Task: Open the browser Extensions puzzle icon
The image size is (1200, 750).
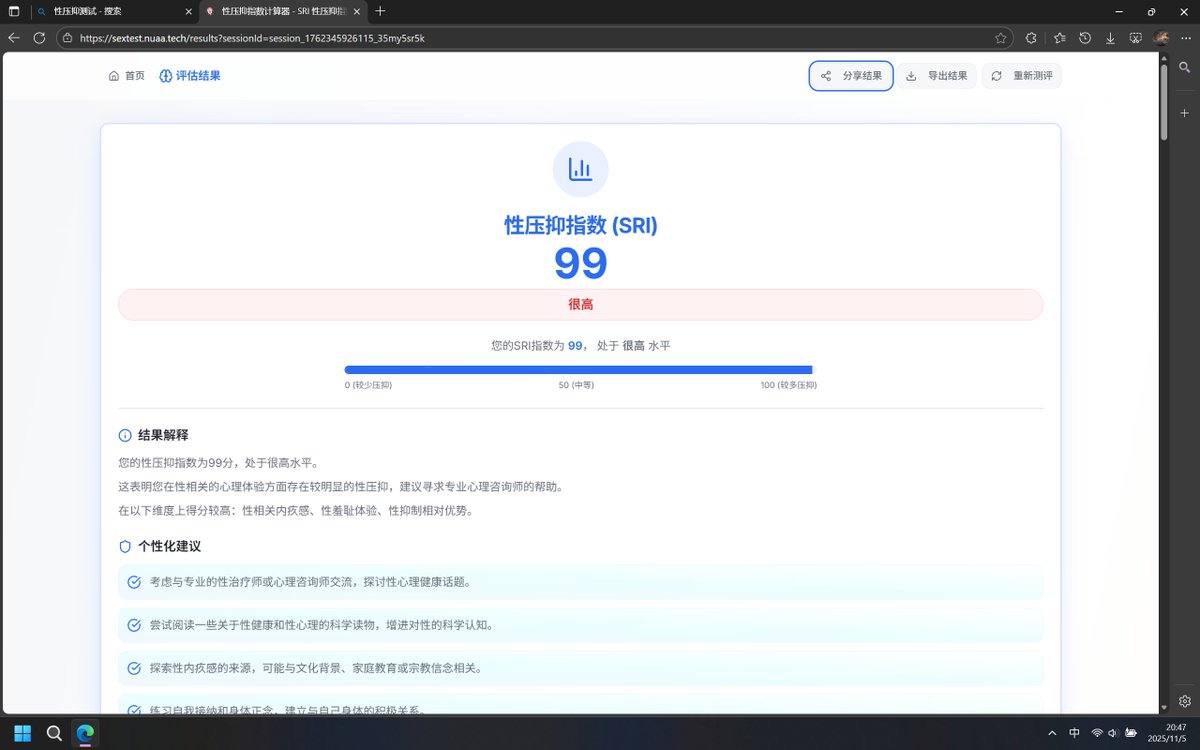Action: click(x=1031, y=38)
